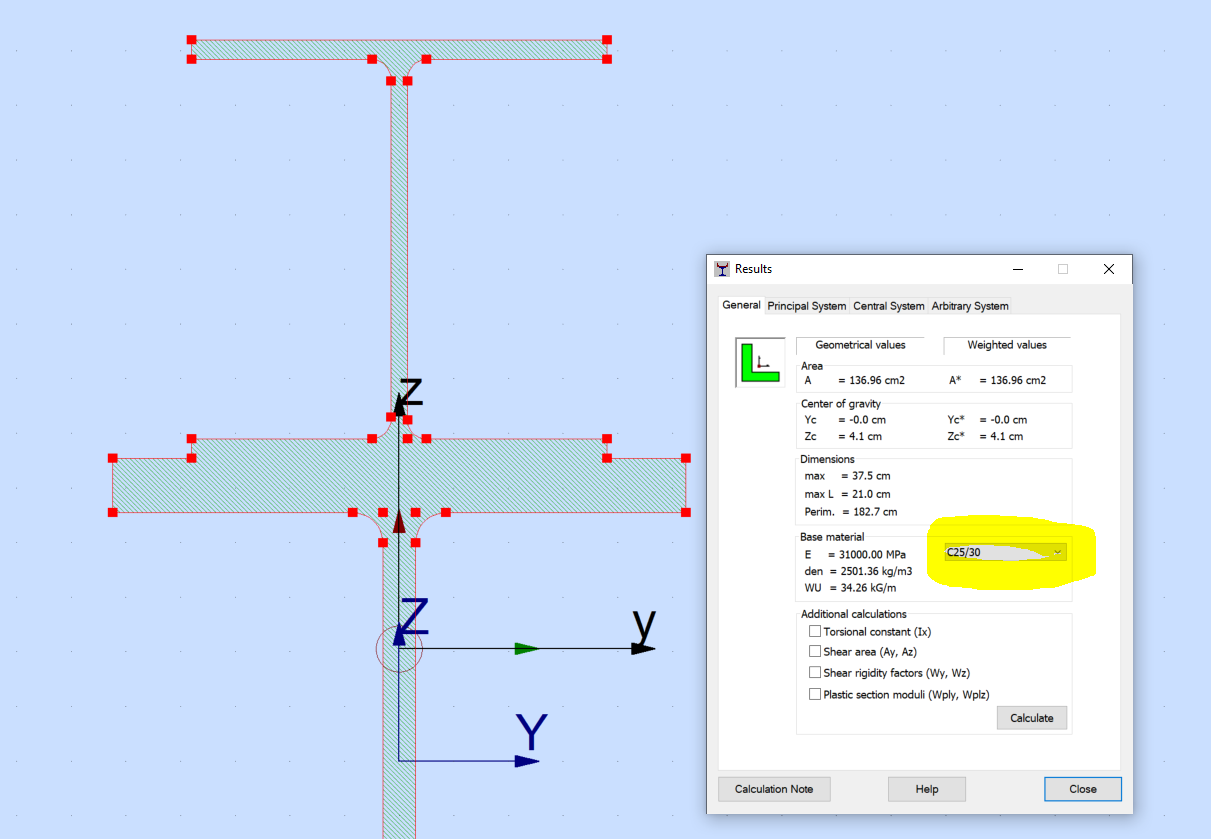Click the circled origin marker on Z axis
The height and width of the screenshot is (839, 1211).
click(x=399, y=648)
